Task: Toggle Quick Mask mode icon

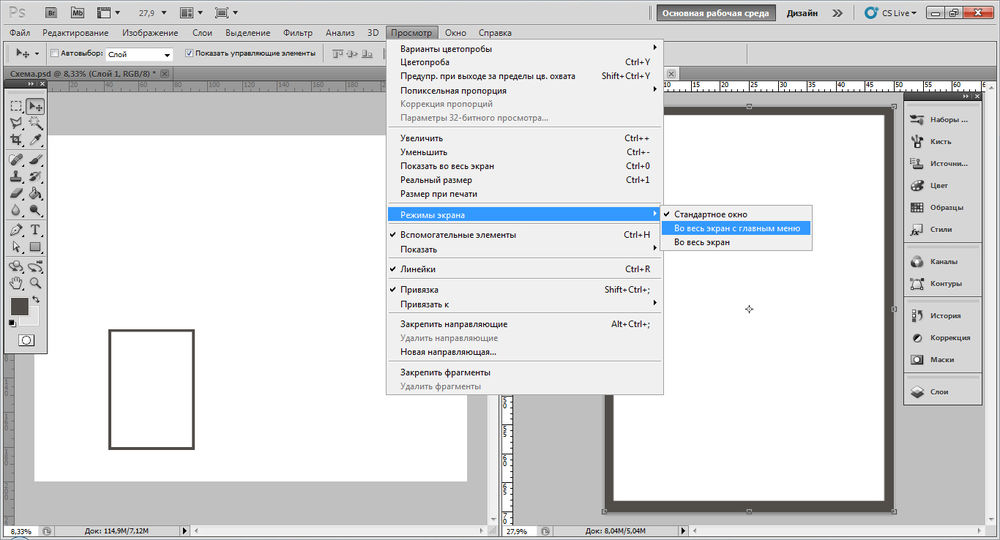Action: [26, 340]
